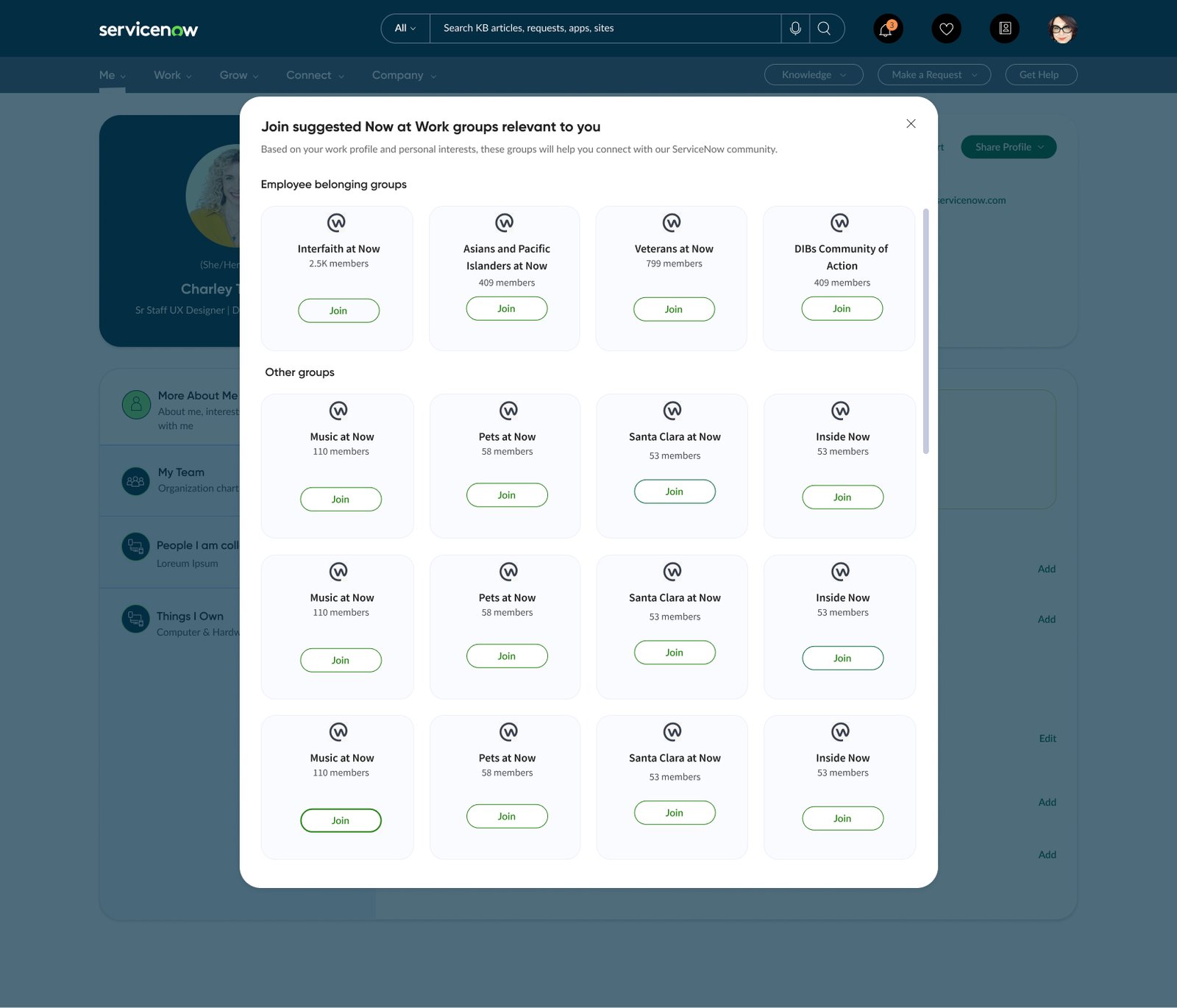Open the Knowledge dropdown
Viewport: 1177px width, 1008px height.
pyautogui.click(x=814, y=74)
